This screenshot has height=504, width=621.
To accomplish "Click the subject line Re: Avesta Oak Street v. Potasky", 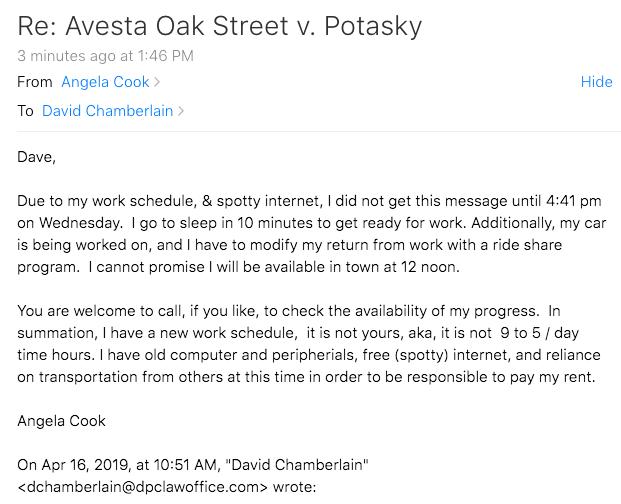I will point(220,26).
